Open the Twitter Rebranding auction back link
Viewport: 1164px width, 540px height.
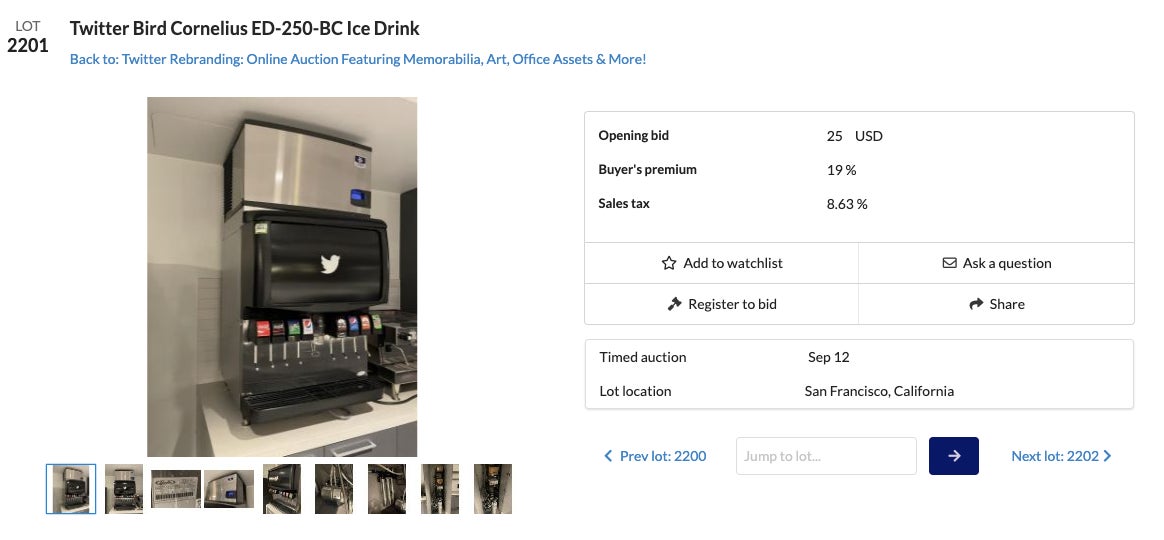coord(358,59)
